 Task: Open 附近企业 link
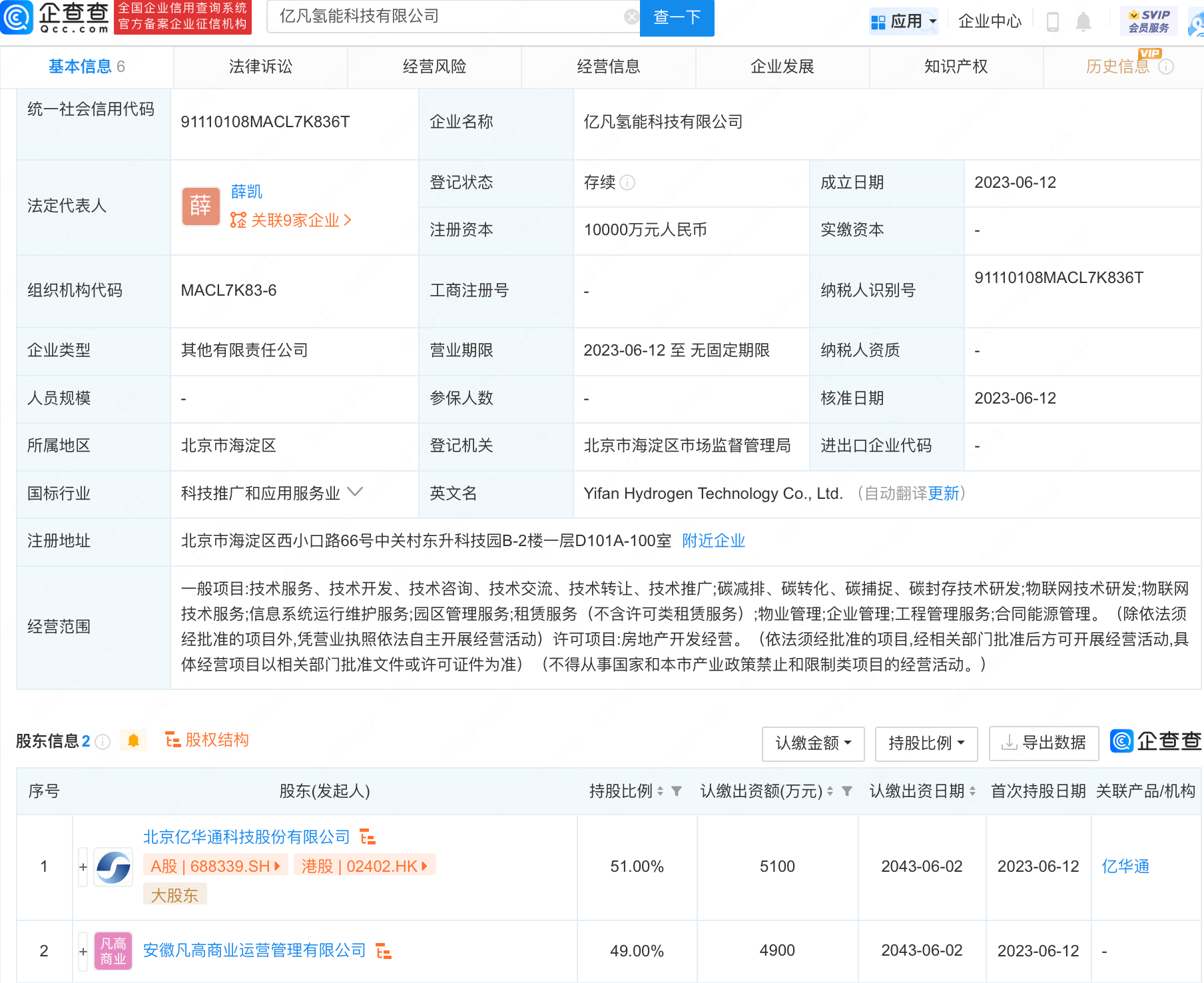click(x=713, y=541)
